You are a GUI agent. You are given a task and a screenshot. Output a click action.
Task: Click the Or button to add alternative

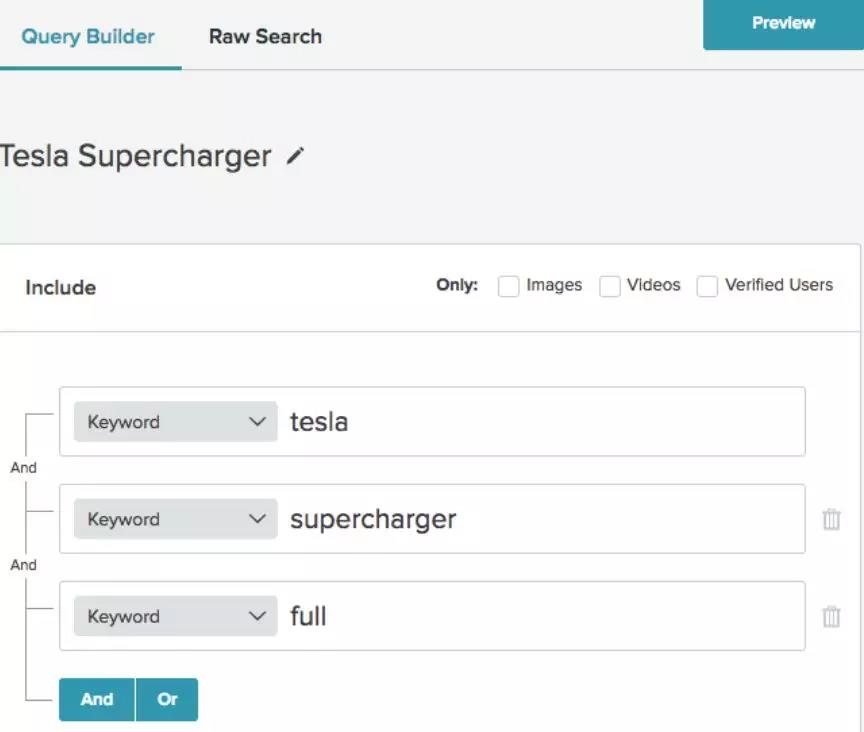(x=167, y=699)
